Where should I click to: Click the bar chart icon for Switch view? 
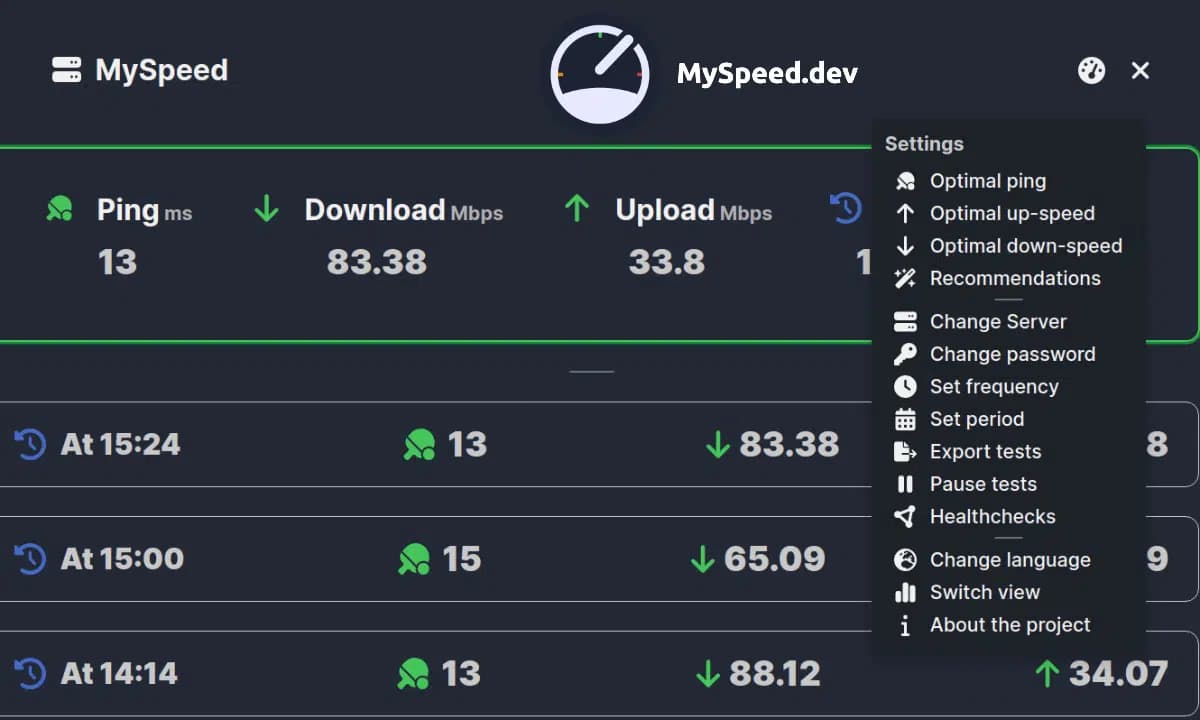pyautogui.click(x=905, y=592)
